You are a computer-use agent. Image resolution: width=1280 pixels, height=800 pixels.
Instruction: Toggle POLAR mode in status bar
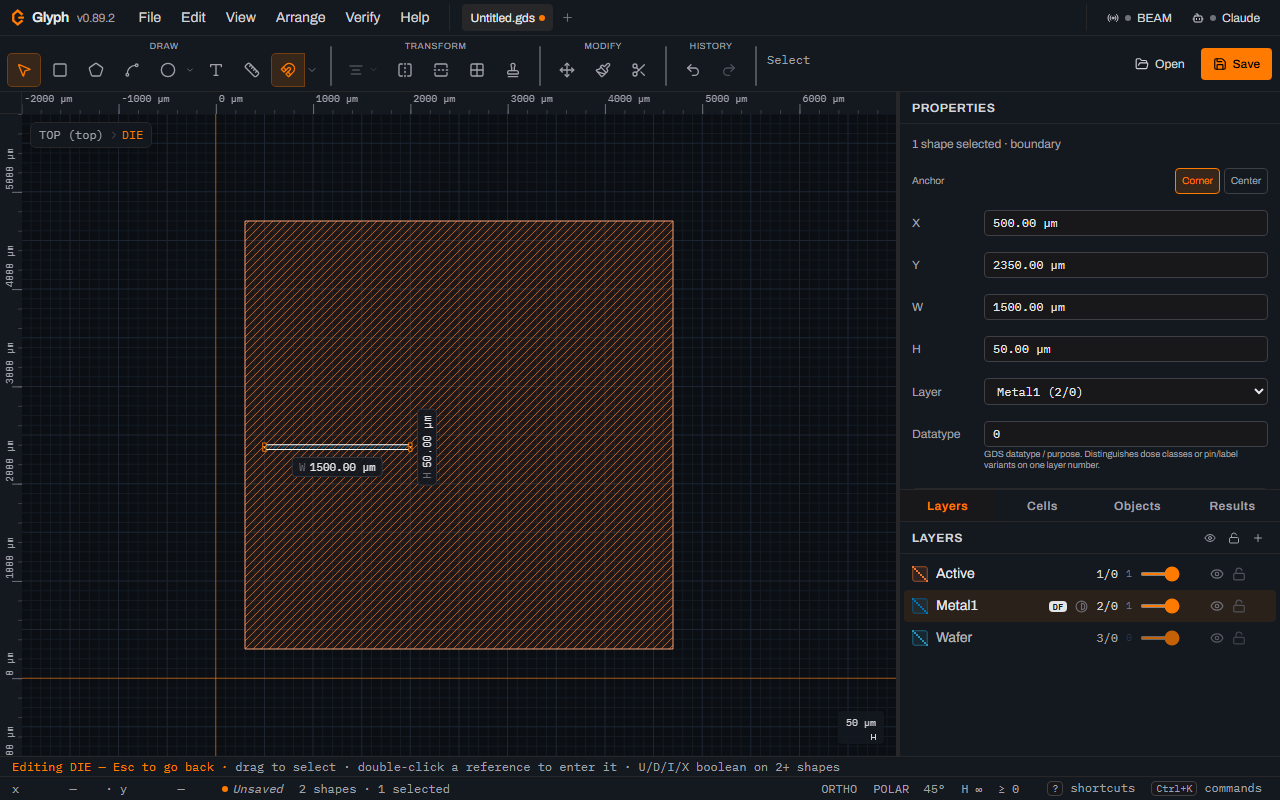pyautogui.click(x=891, y=789)
